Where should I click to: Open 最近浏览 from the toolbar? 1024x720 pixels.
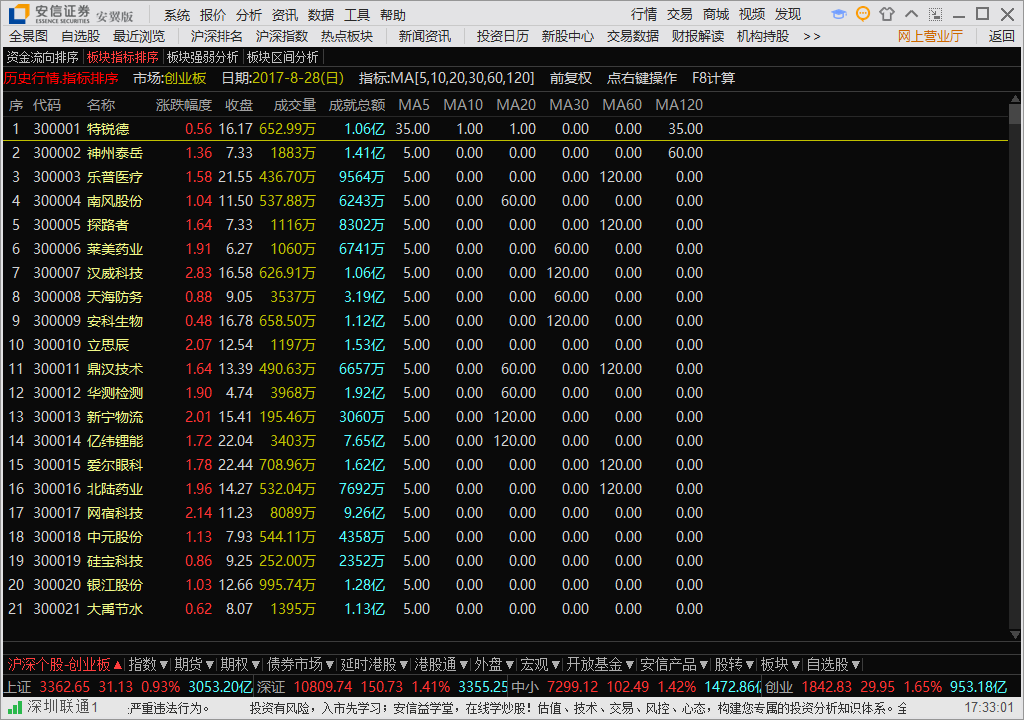(139, 36)
